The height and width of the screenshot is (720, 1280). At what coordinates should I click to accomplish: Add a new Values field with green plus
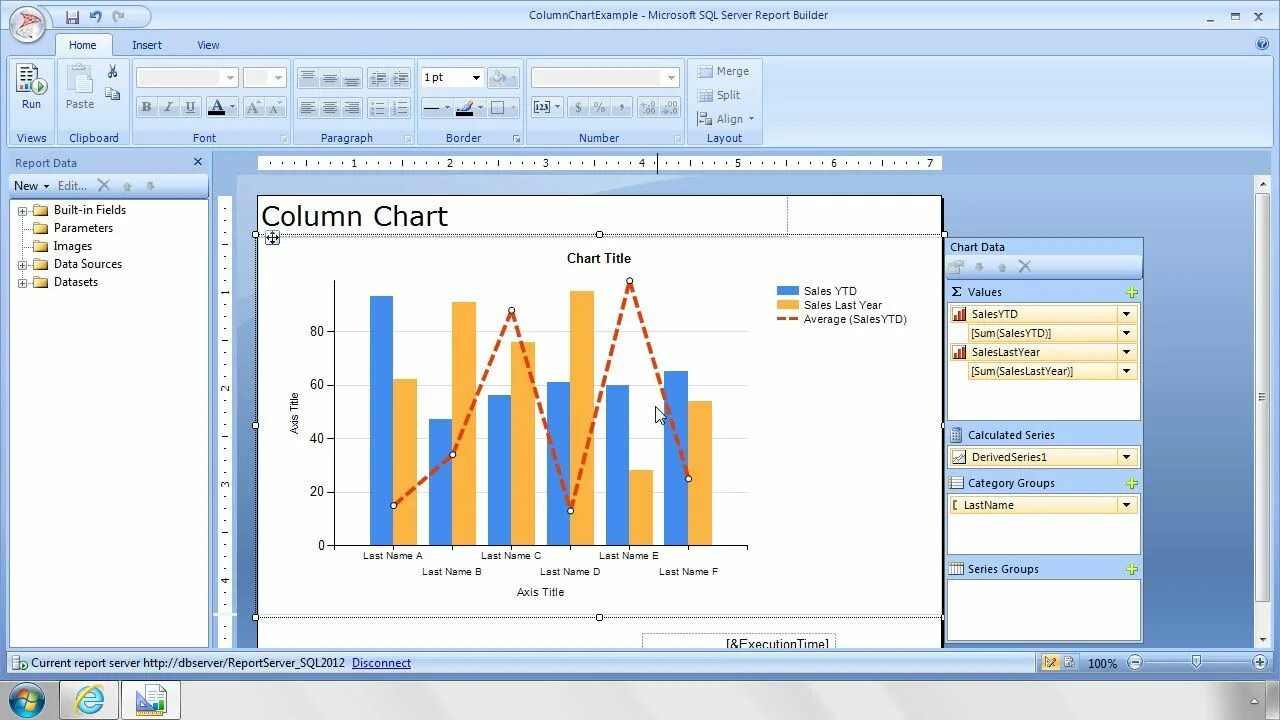1132,292
